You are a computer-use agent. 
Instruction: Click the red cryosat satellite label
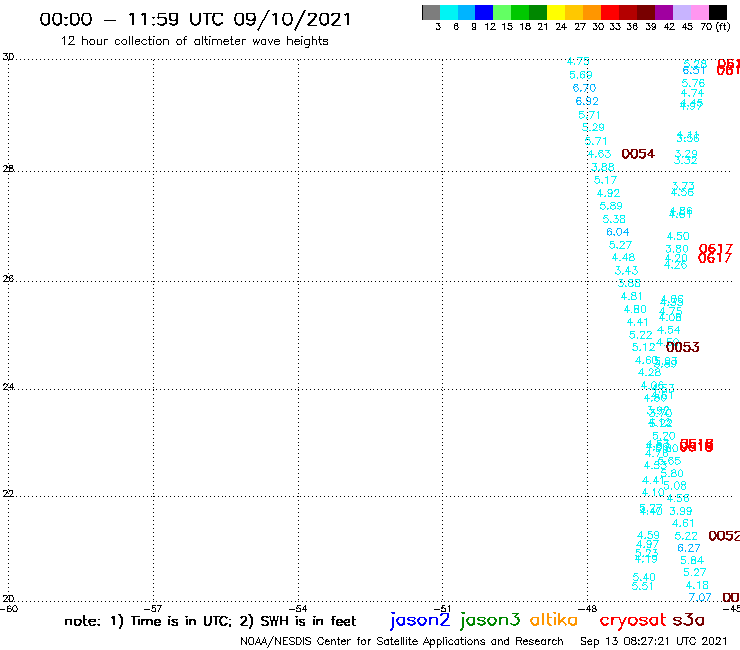pos(632,620)
